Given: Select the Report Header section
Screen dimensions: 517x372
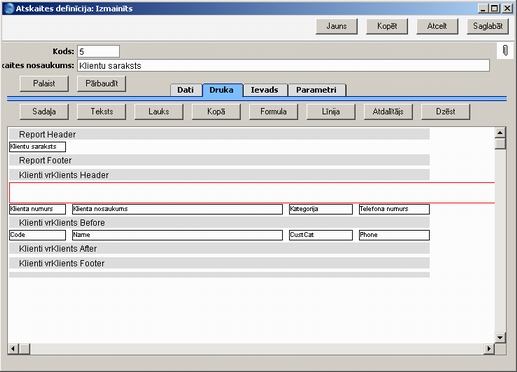Looking at the screenshot, I should pos(219,134).
